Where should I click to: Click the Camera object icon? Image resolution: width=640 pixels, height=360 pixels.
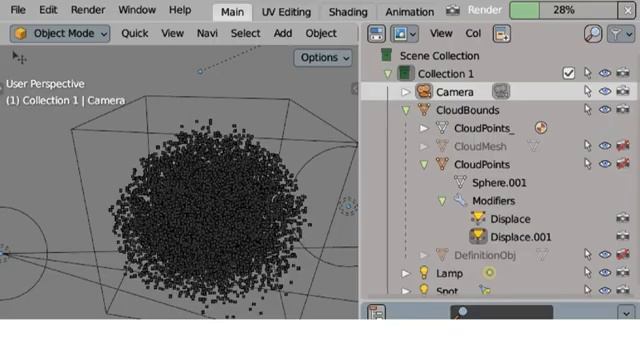click(424, 91)
